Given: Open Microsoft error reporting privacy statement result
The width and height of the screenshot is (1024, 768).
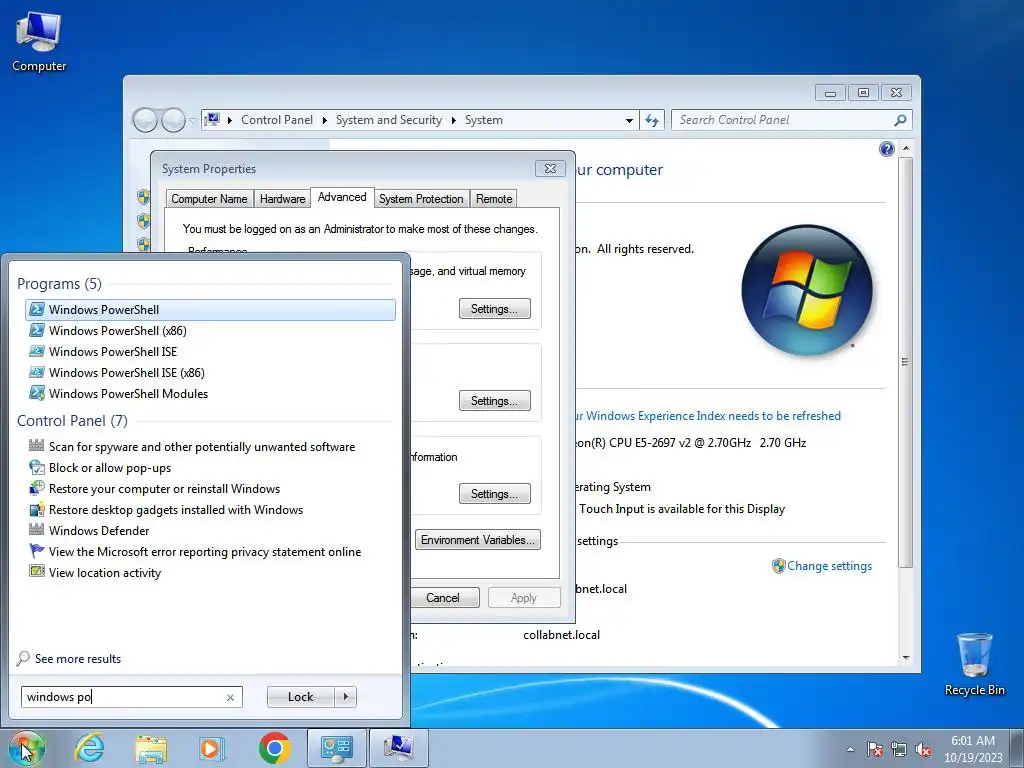Looking at the screenshot, I should tap(210, 551).
